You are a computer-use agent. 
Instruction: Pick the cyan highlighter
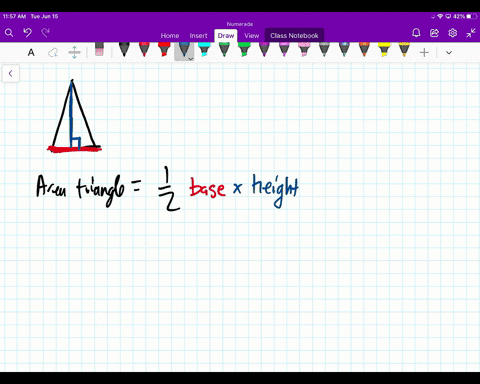[x=204, y=49]
